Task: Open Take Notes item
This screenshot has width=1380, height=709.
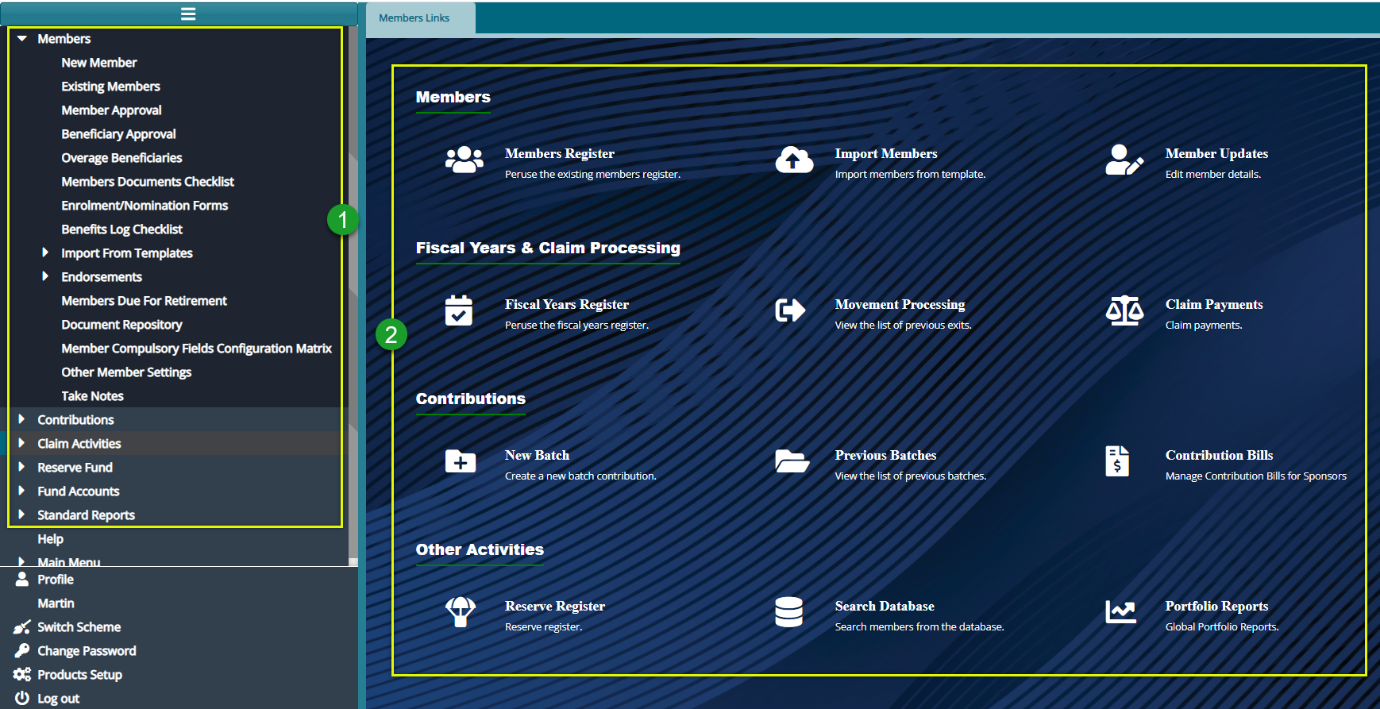Action: pyautogui.click(x=93, y=396)
